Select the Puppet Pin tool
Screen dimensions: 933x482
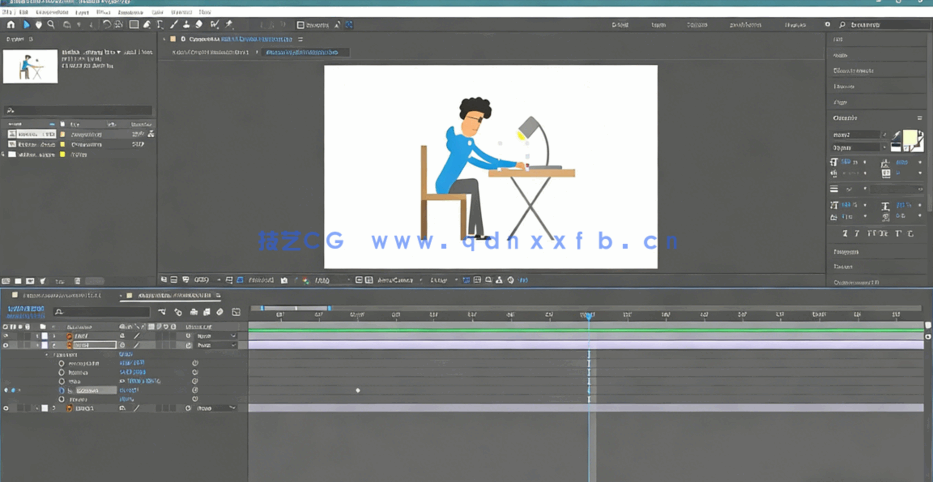coord(229,25)
